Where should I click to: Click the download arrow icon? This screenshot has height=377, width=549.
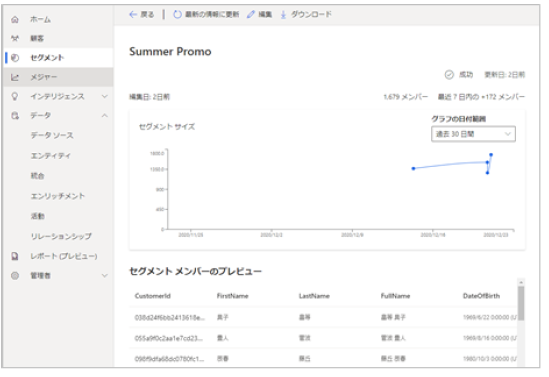click(283, 14)
